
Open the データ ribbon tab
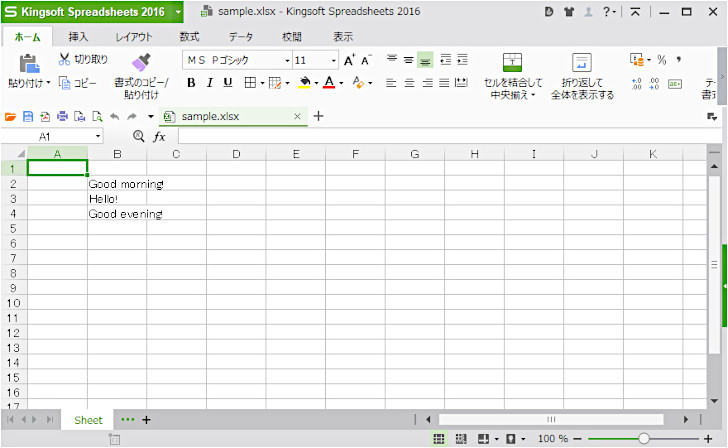(240, 37)
